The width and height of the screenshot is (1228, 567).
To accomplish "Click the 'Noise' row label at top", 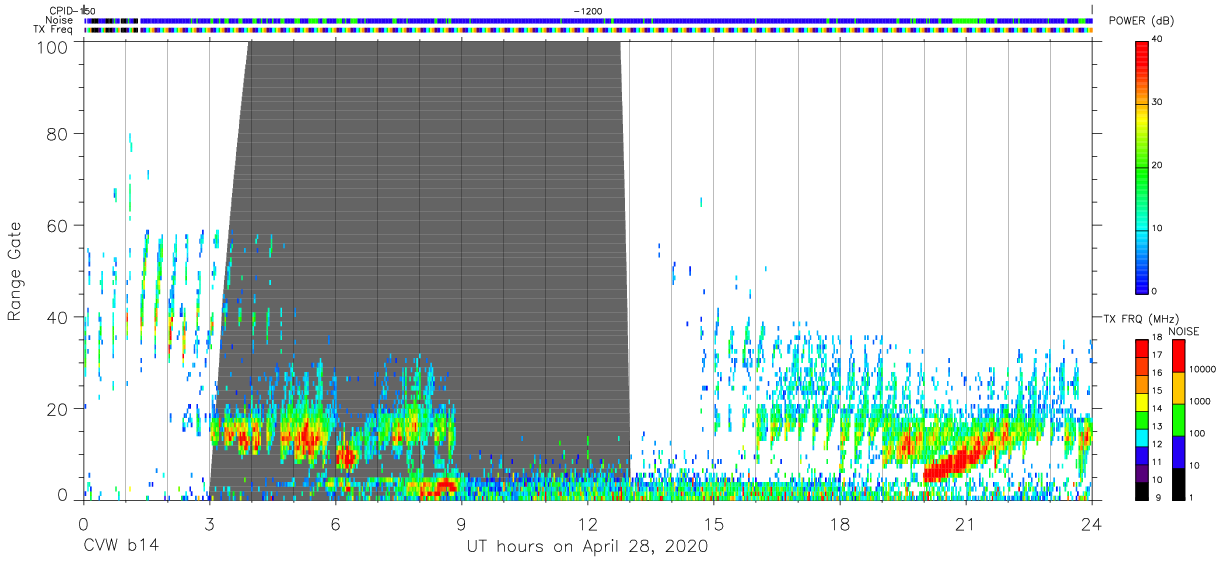I will pyautogui.click(x=59, y=20).
